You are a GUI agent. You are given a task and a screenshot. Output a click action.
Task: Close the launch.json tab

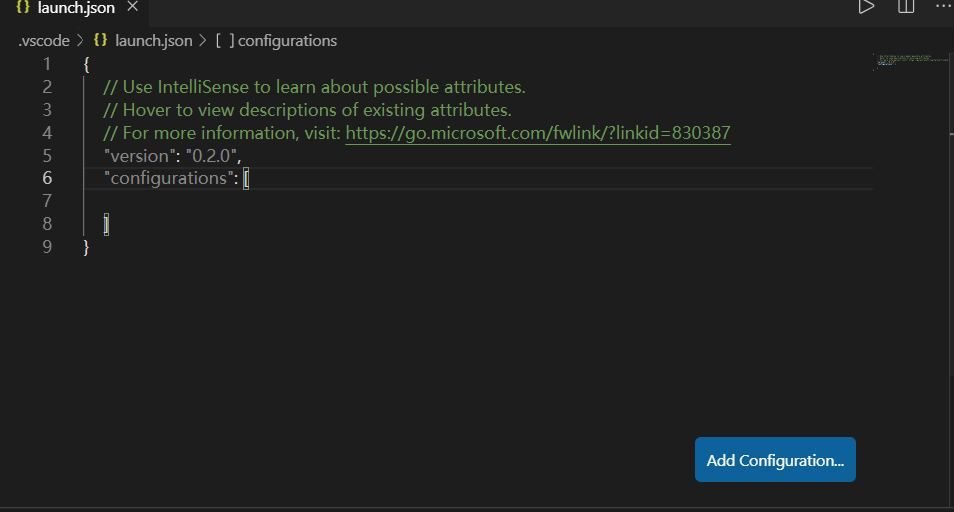pyautogui.click(x=133, y=8)
